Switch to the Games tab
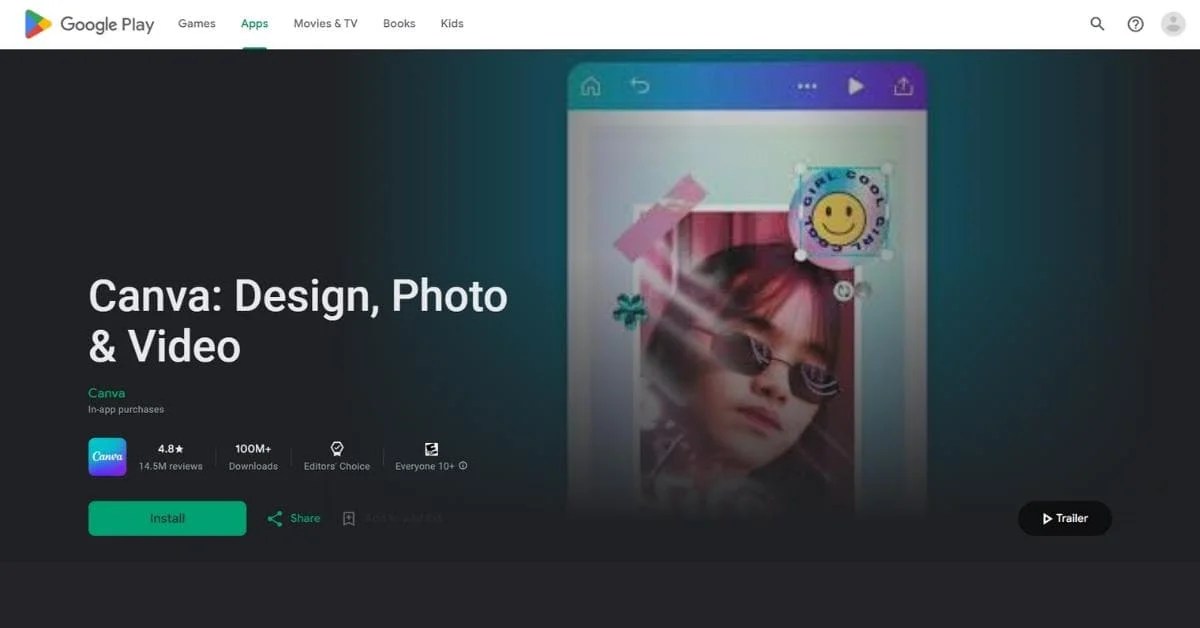 pos(196,23)
